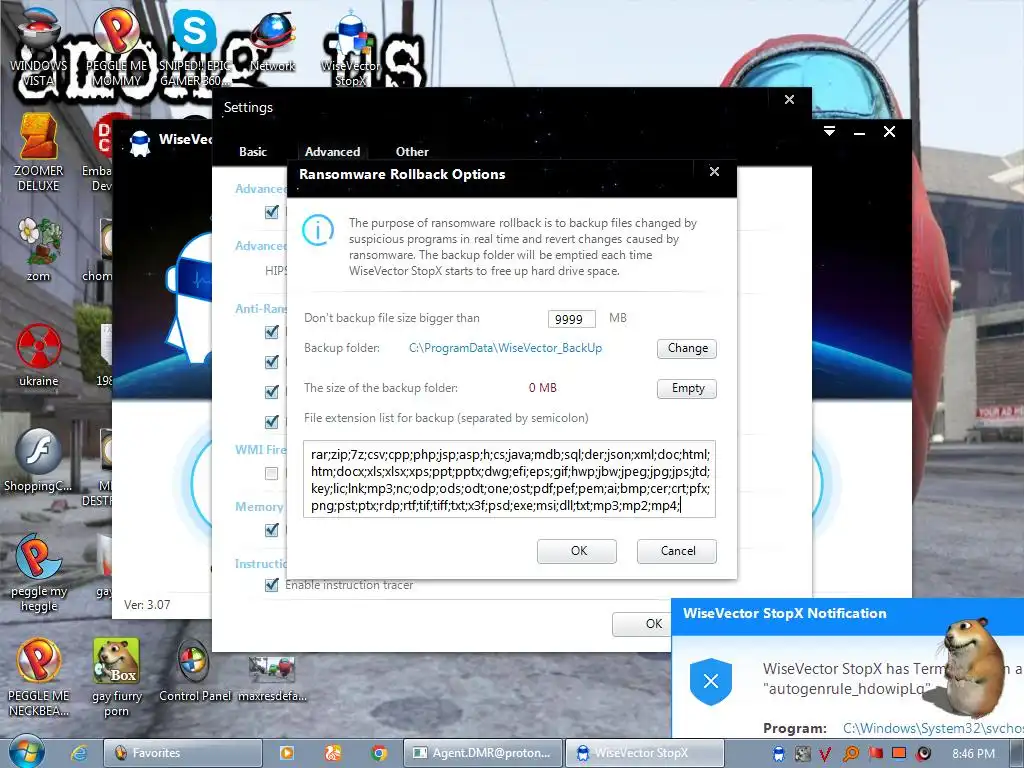The image size is (1024, 768).
Task: Toggle the checkbox under the Memory heading
Action: tap(272, 530)
